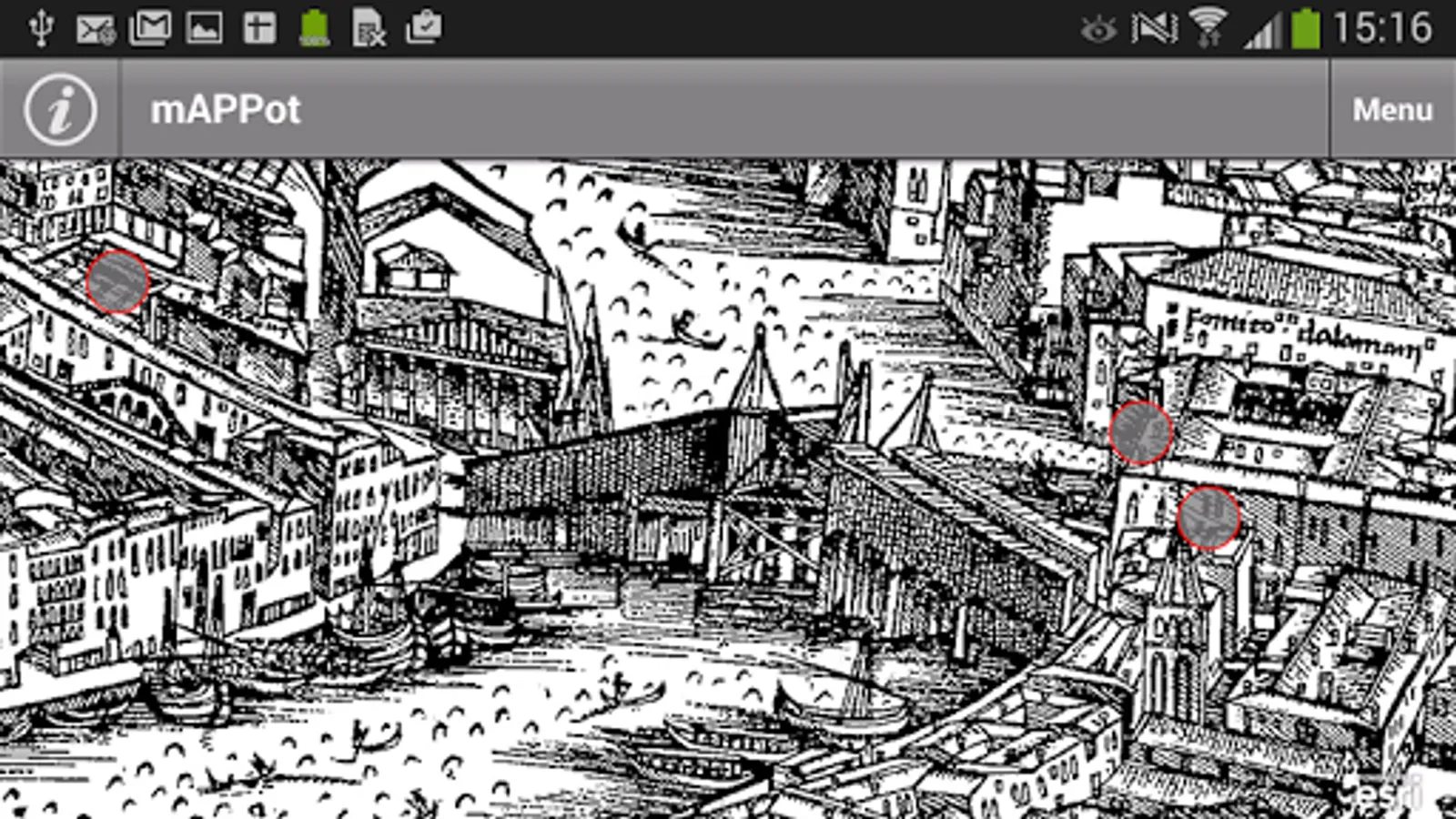Tap the square notification icon with a cross
Screen dimensions: 1456x819
pyautogui.click(x=259, y=28)
